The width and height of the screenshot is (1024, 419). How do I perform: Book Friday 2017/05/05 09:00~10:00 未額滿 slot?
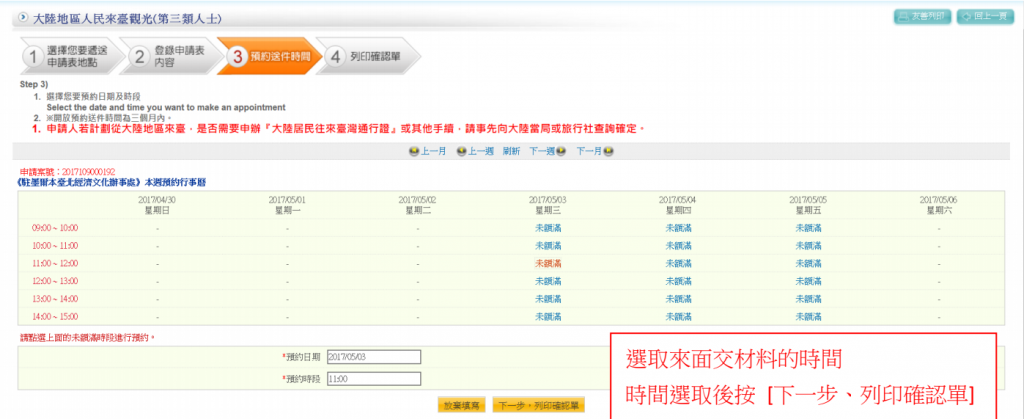tap(808, 228)
